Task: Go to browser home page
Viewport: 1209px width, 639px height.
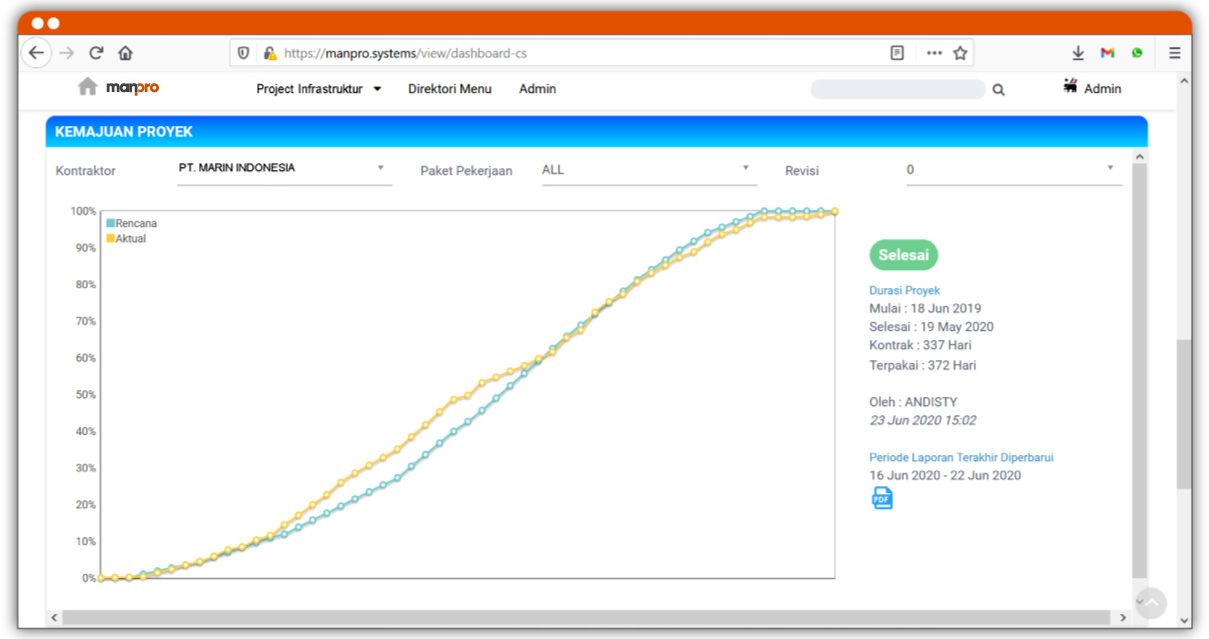Action: tap(125, 53)
